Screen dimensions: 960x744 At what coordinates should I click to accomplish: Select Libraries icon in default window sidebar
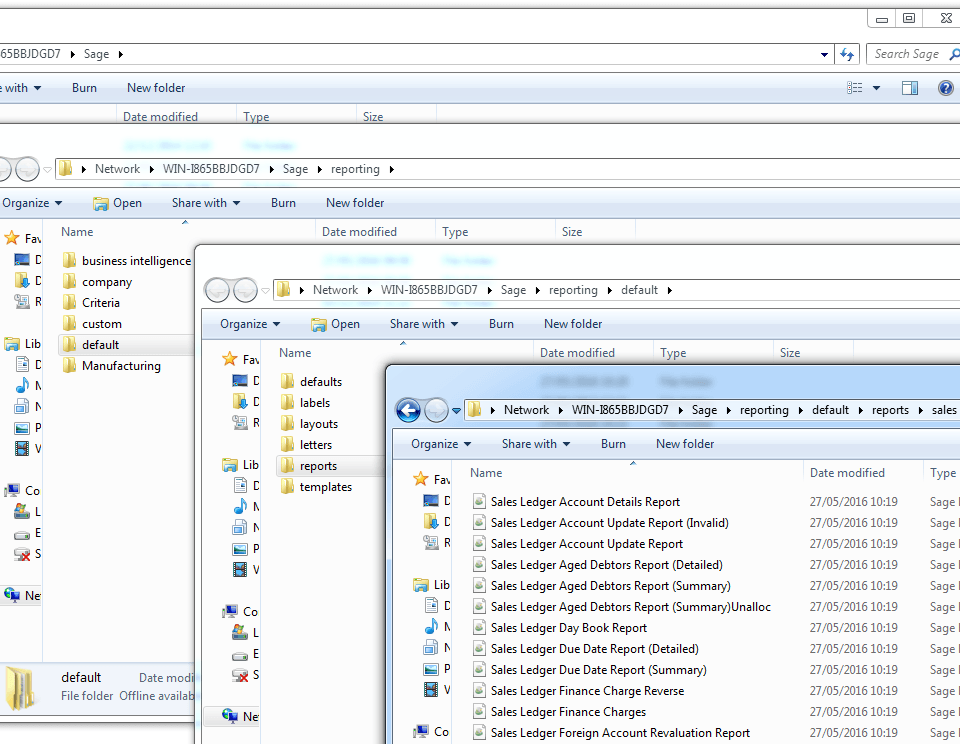tap(230, 465)
